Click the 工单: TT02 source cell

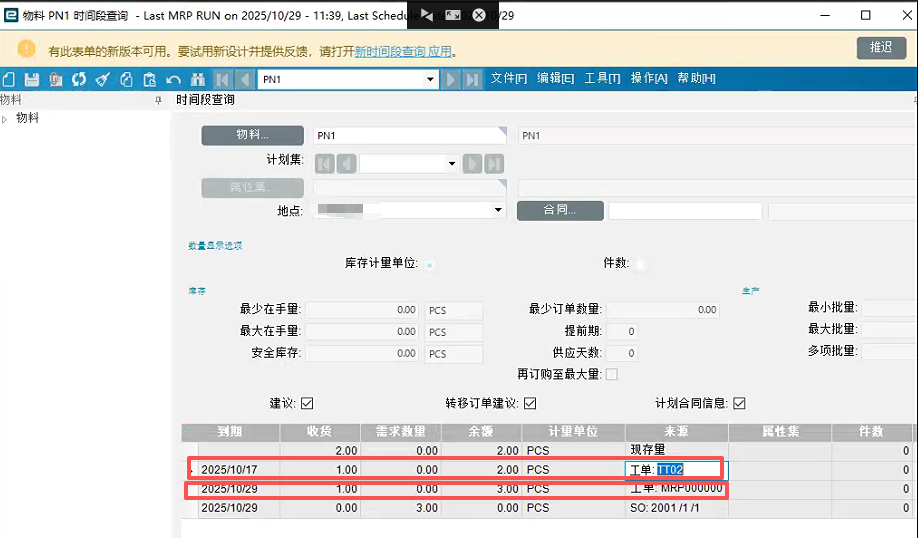pyautogui.click(x=676, y=470)
